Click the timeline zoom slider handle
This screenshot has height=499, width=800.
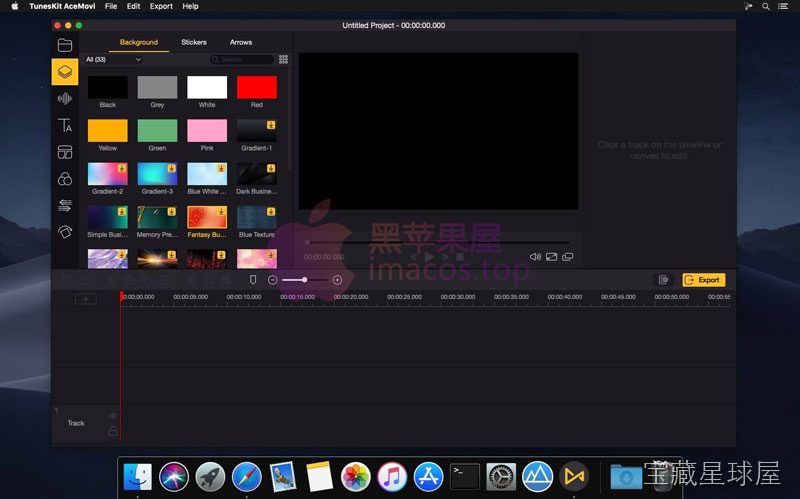click(304, 280)
